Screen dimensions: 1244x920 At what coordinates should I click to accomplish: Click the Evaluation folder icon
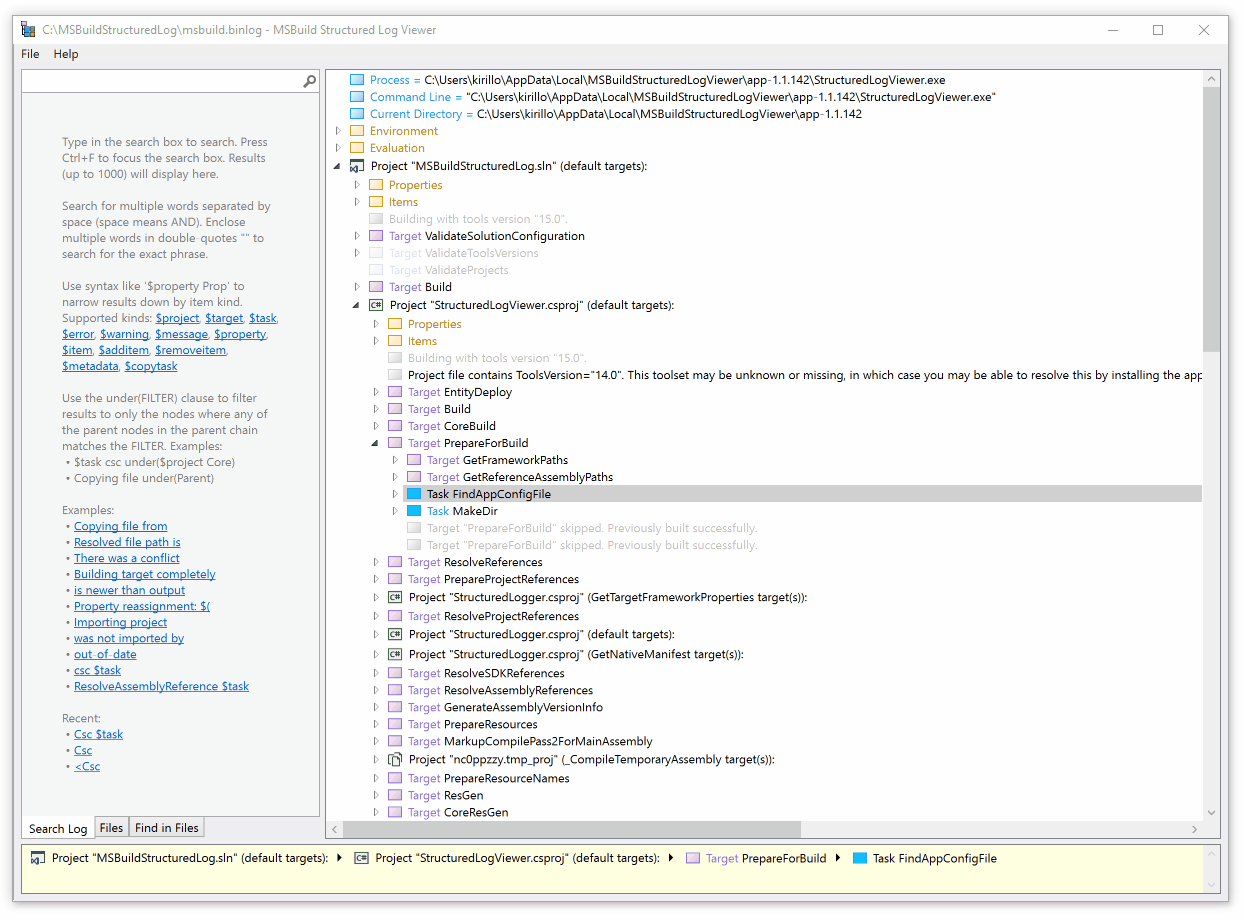coord(357,148)
